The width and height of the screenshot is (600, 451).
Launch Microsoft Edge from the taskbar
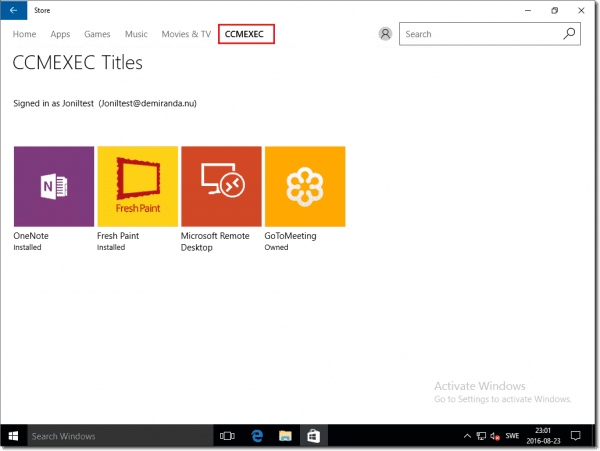pyautogui.click(x=257, y=436)
